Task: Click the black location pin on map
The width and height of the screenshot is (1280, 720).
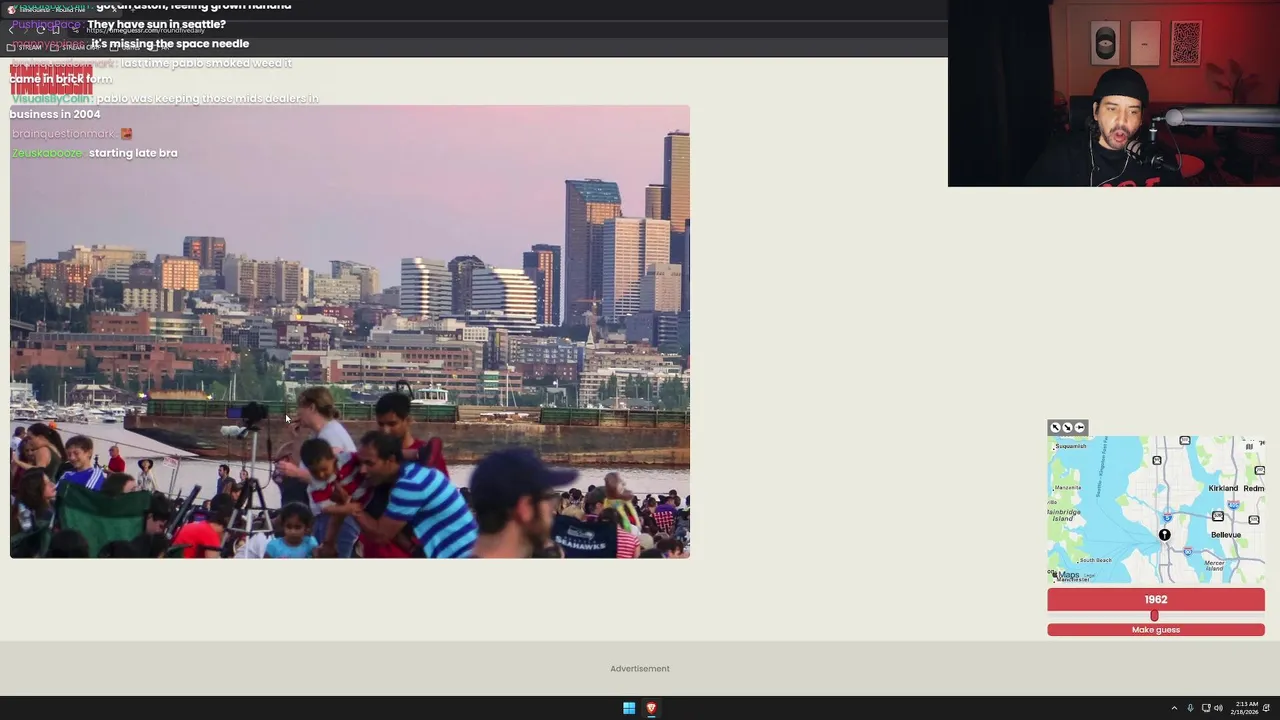Action: pyautogui.click(x=1164, y=535)
